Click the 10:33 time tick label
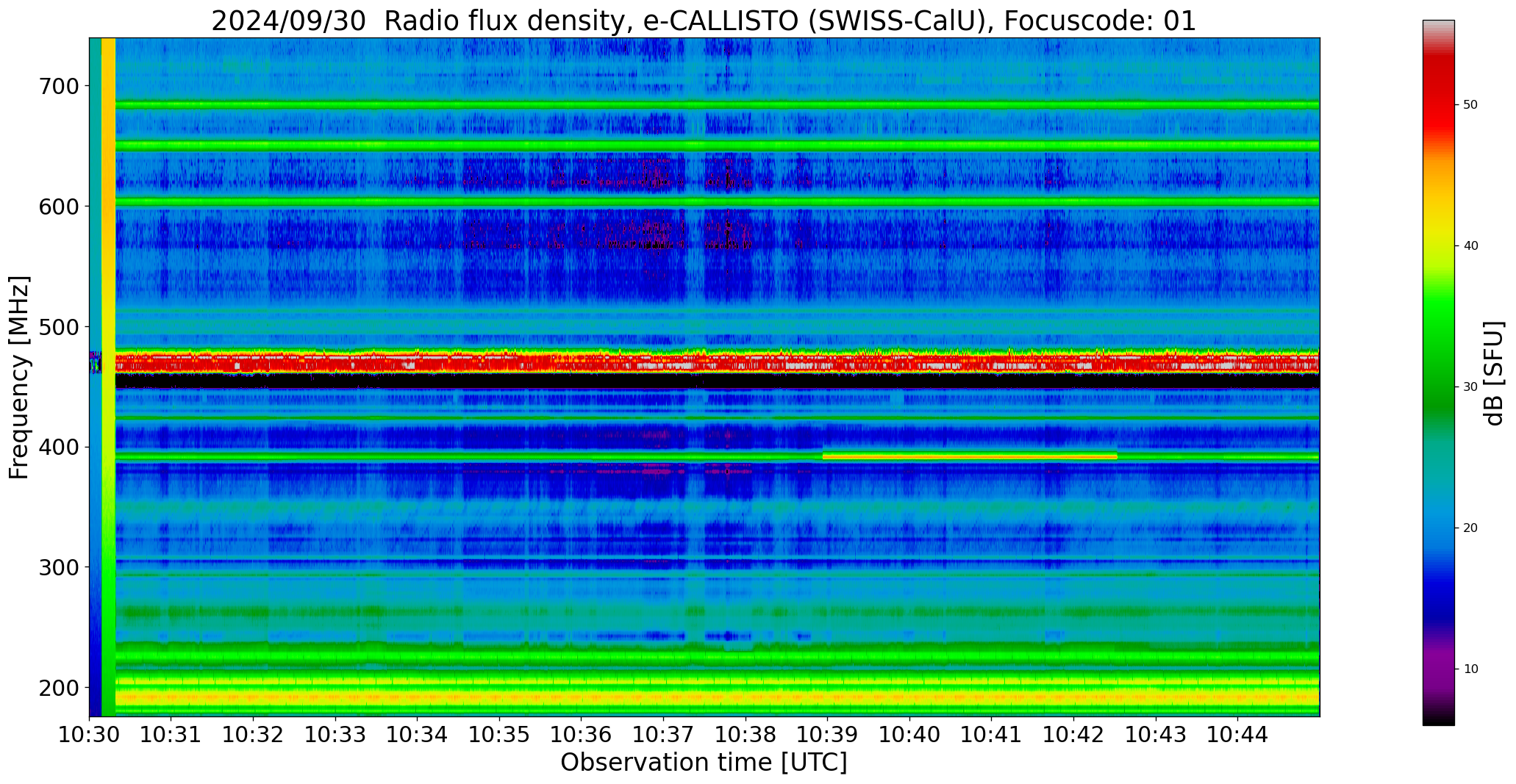 pos(335,734)
